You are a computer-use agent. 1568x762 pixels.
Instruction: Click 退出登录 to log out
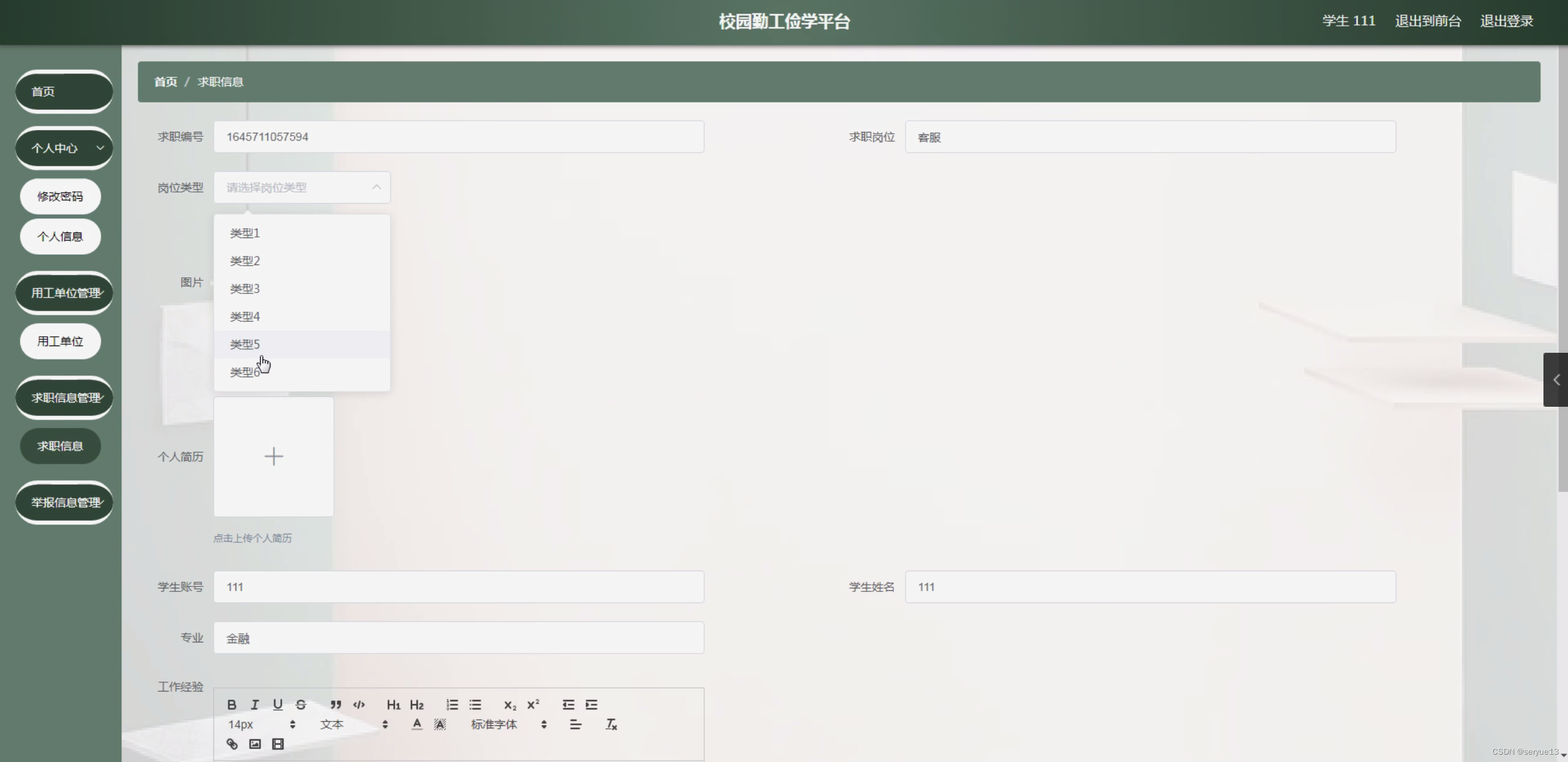click(1505, 20)
